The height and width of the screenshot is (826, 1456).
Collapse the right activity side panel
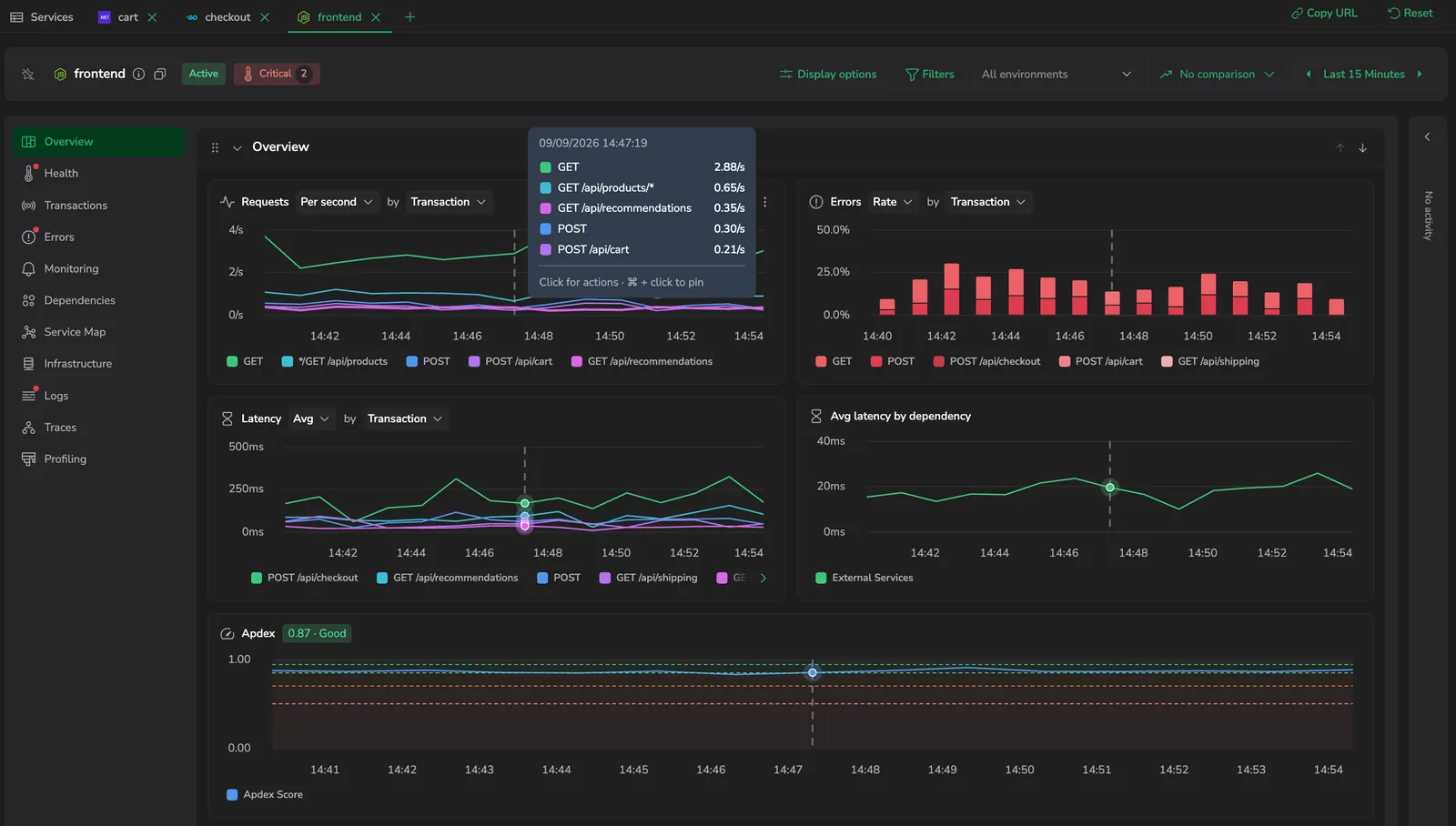point(1427,136)
